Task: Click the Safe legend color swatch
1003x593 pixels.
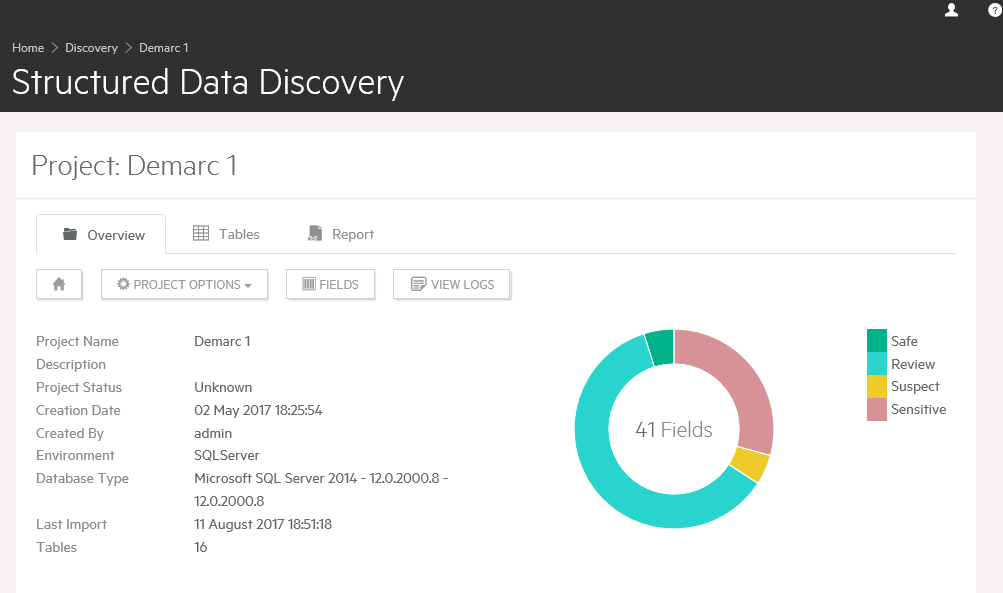Action: 876,341
